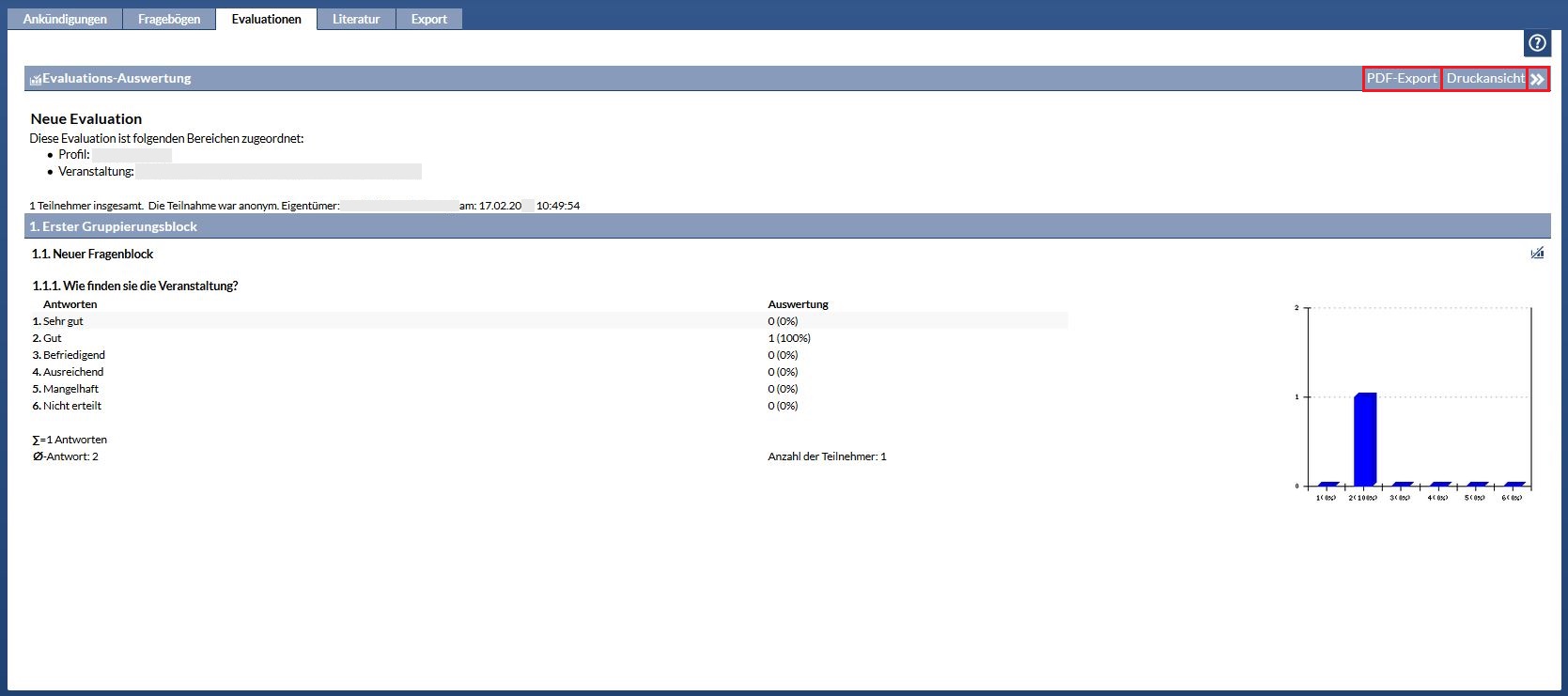Click the 'Gut' answer with 100% result
This screenshot has width=1568, height=696.
pyautogui.click(x=53, y=338)
